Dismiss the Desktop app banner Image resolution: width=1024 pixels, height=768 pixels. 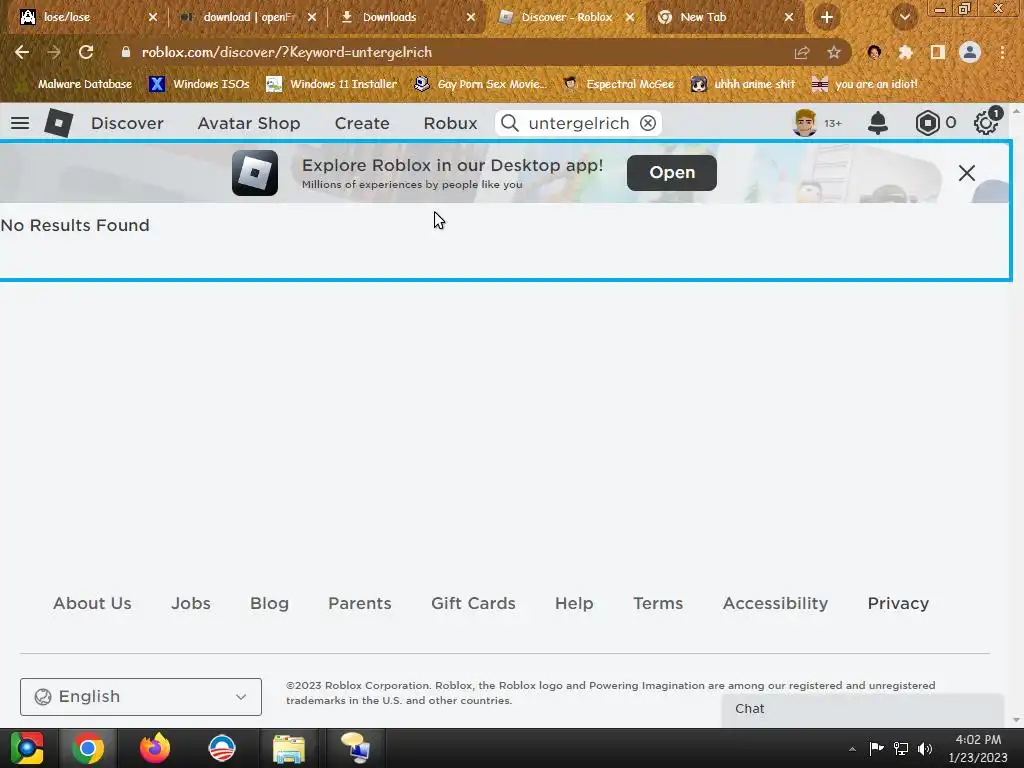tap(967, 173)
